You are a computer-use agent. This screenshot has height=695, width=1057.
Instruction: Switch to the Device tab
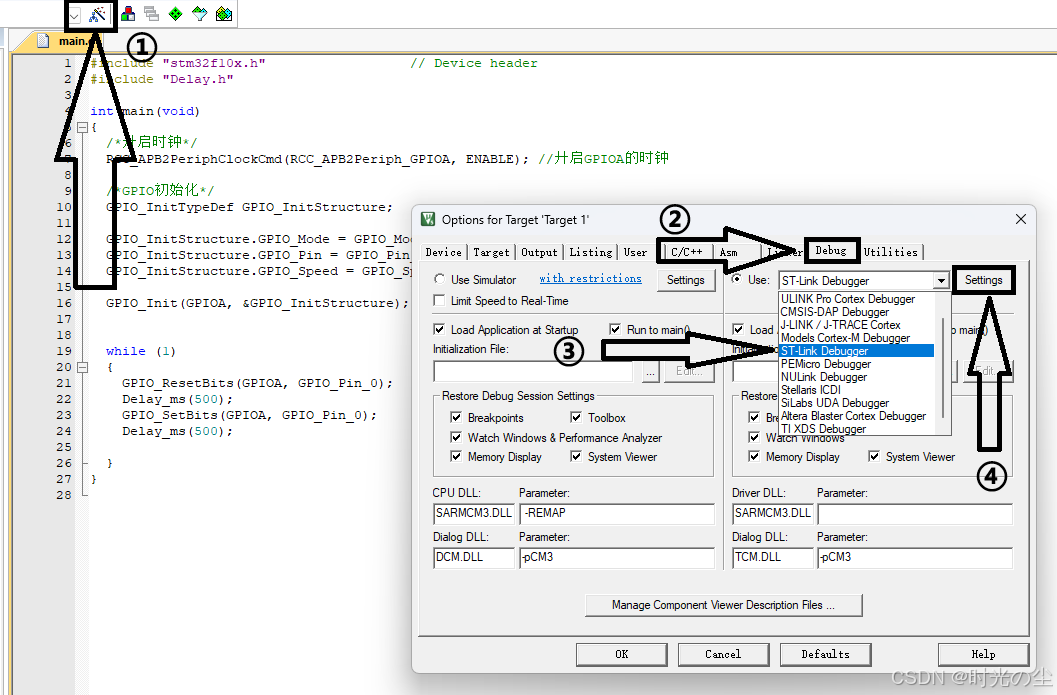point(444,252)
